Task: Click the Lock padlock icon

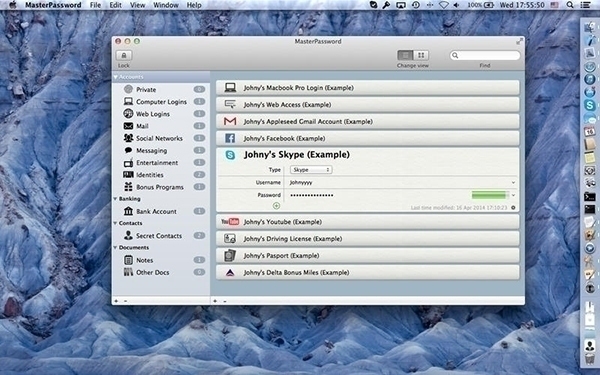Action: tap(124, 55)
